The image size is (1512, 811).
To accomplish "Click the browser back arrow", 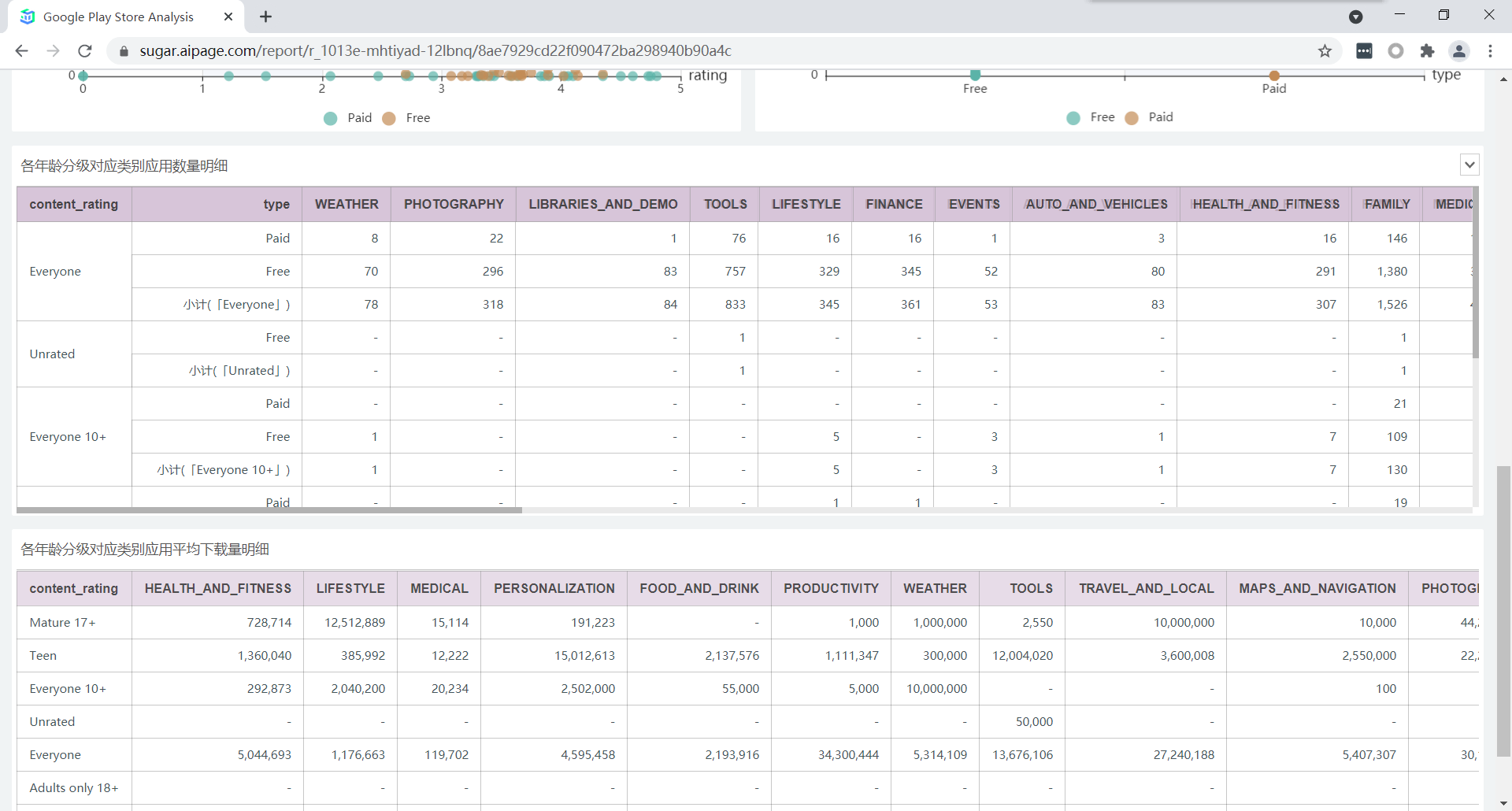I will point(21,50).
